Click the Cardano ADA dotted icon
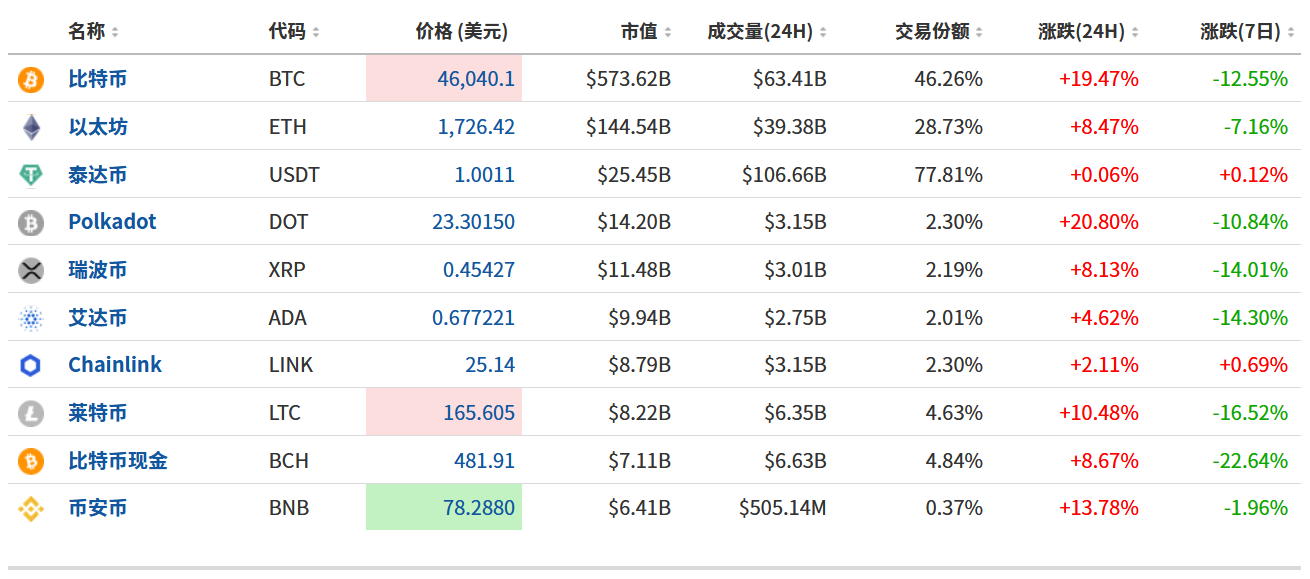This screenshot has width=1310, height=579. [x=31, y=318]
